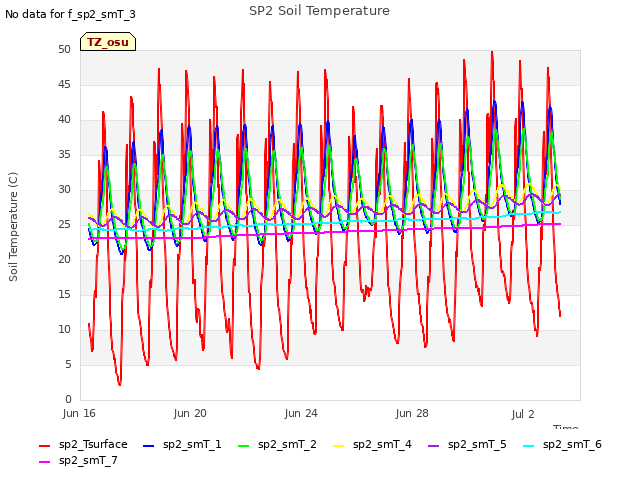Screen dimensions: 640x480
Task: Toggle the sp2_smT_4 legend entry
Action: pos(372,444)
